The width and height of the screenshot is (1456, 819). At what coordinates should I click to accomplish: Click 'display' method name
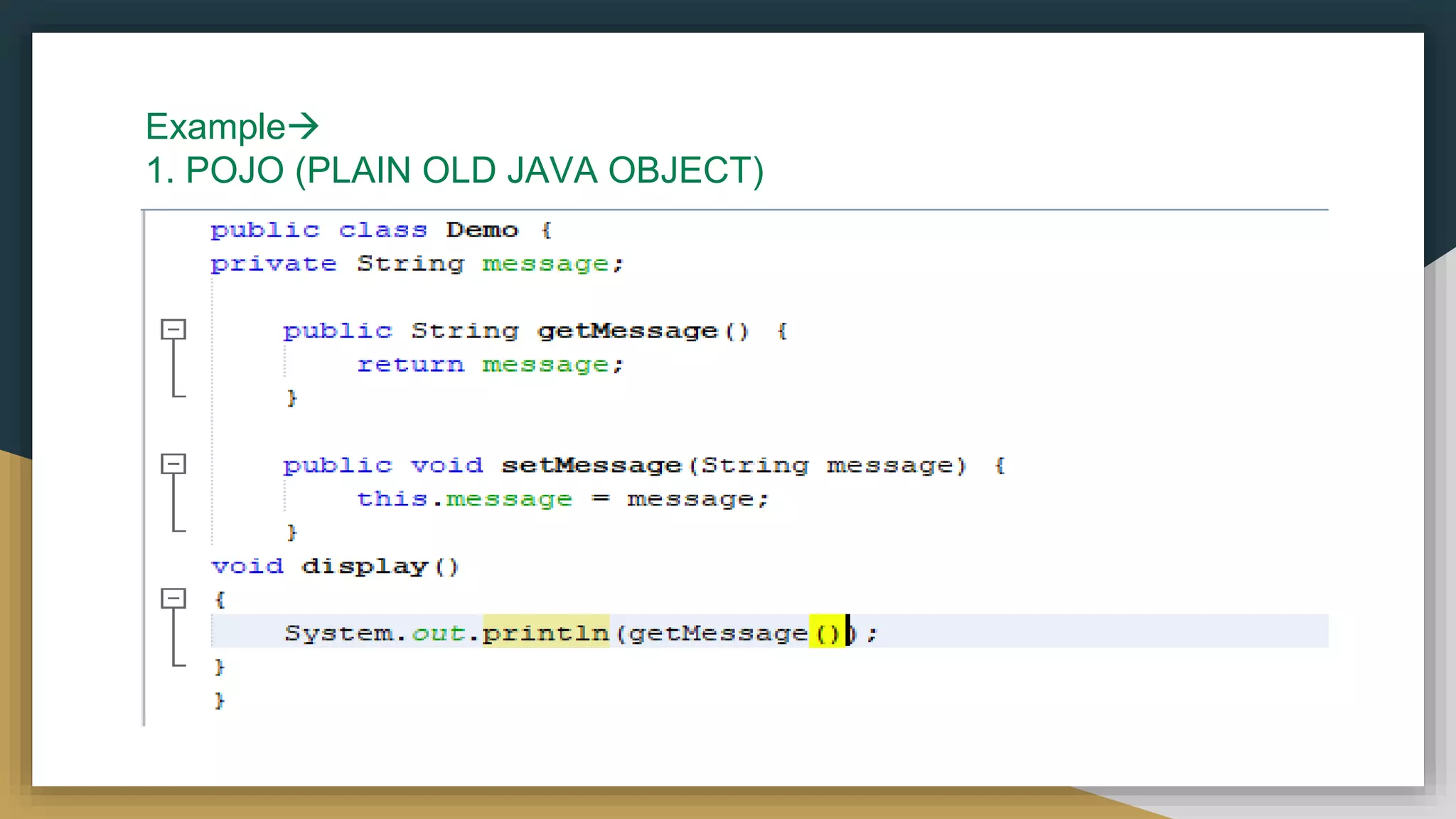tap(365, 567)
